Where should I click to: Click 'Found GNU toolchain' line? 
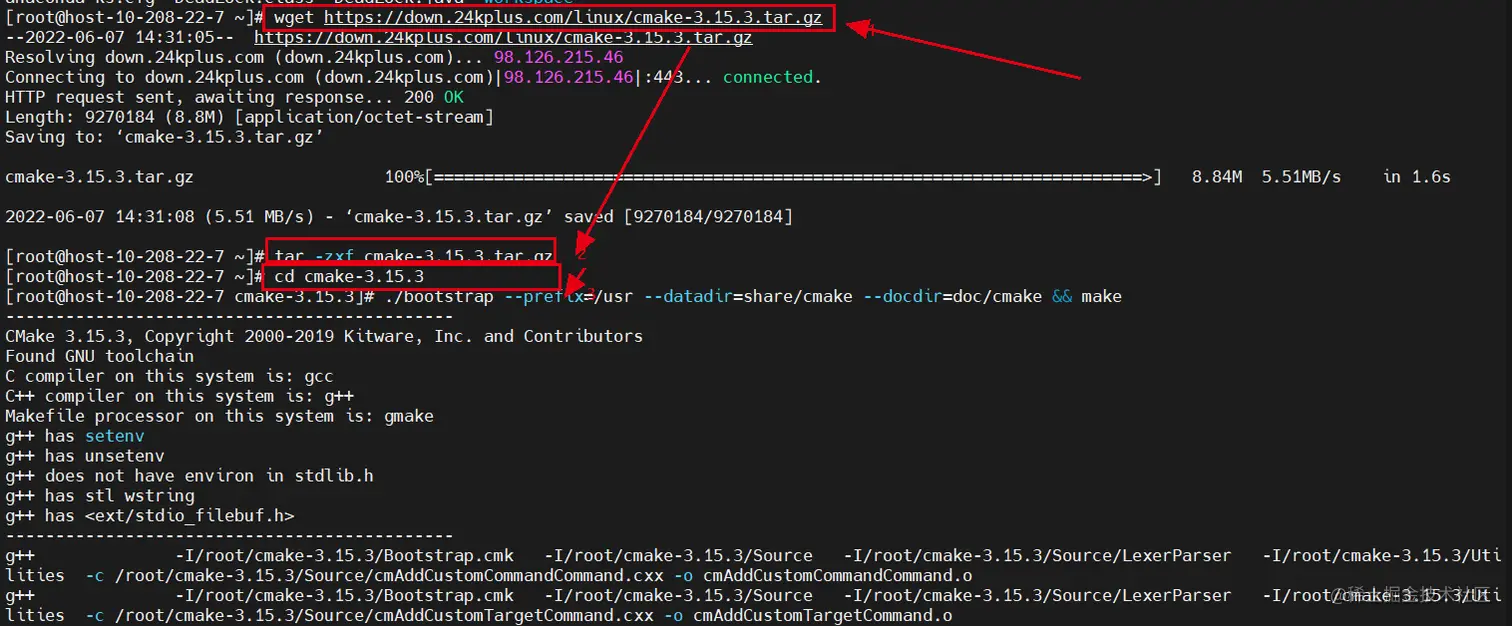pyautogui.click(x=100, y=356)
